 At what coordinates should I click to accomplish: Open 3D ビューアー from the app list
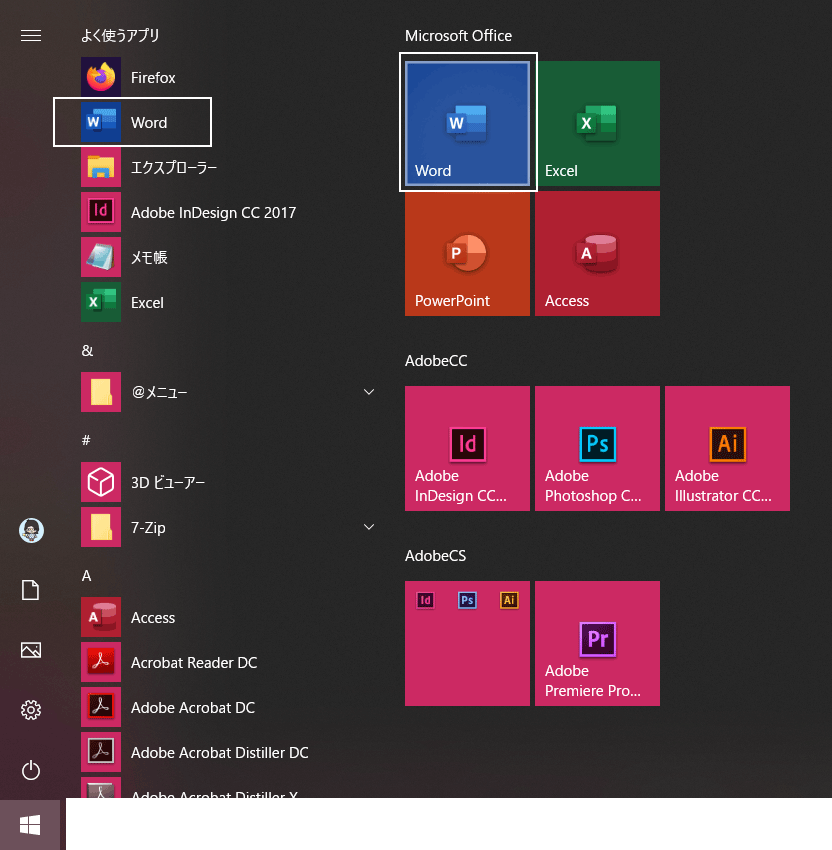[228, 482]
